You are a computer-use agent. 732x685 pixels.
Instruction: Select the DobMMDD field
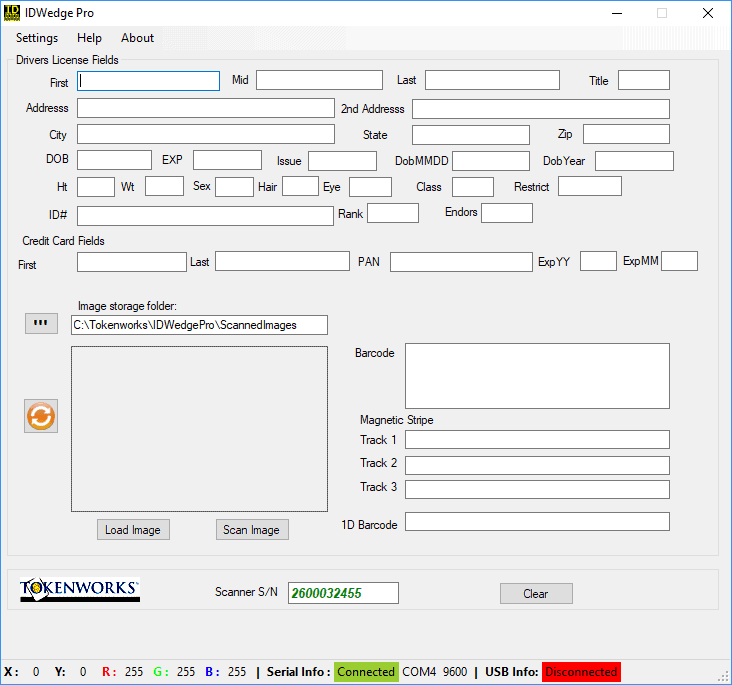click(x=491, y=161)
